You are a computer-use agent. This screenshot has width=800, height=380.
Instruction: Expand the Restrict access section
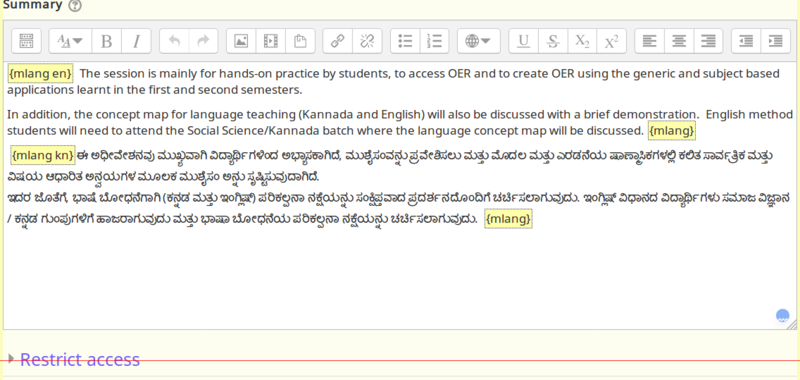11,359
